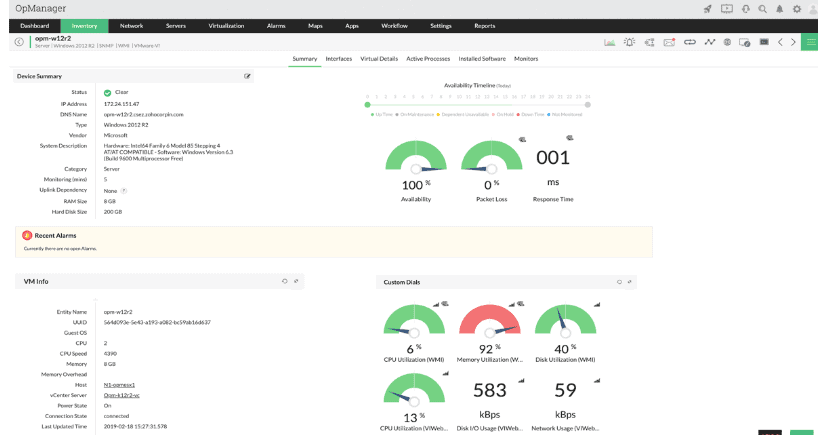Image resolution: width=818 pixels, height=435 pixels.
Task: Open the user profile avatar
Action: pos(813,9)
